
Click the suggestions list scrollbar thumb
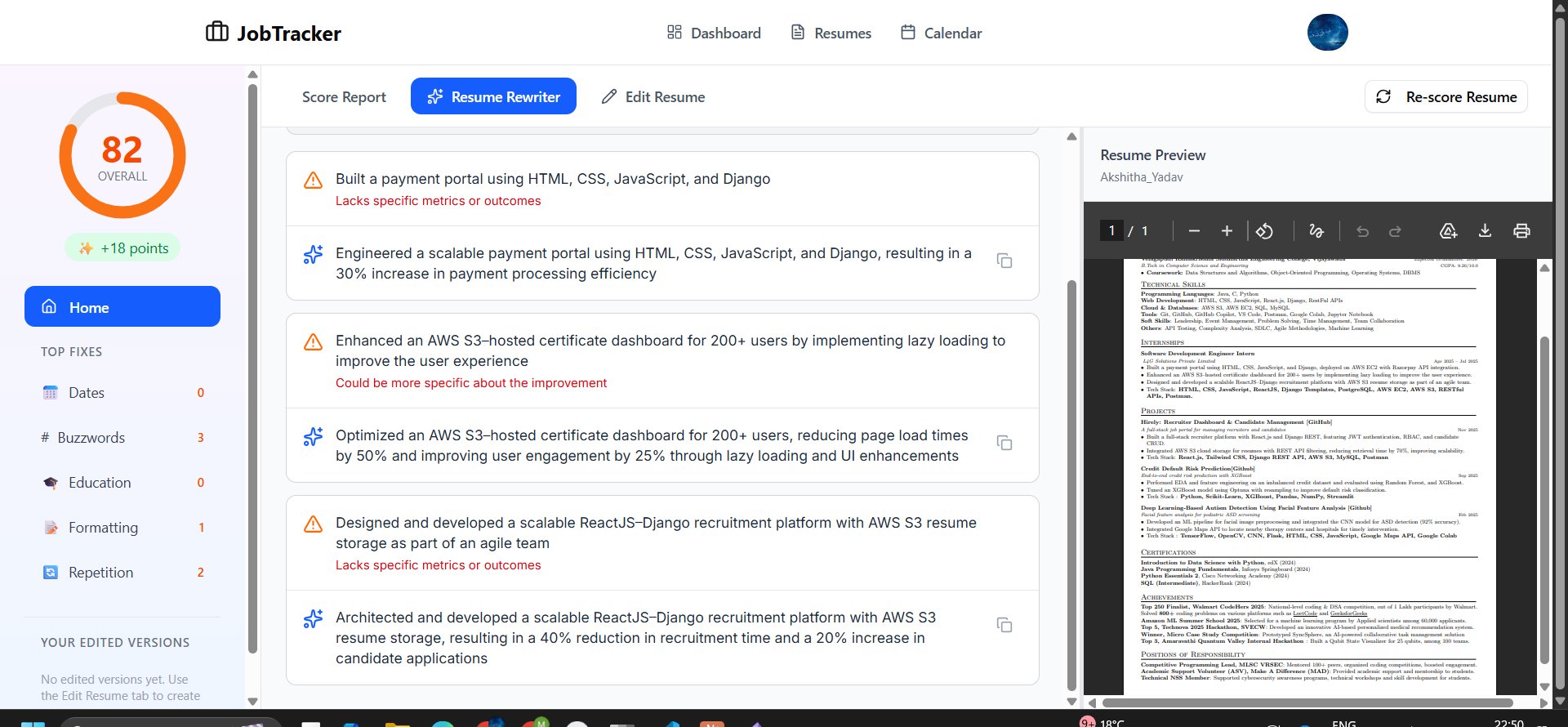[1071, 485]
